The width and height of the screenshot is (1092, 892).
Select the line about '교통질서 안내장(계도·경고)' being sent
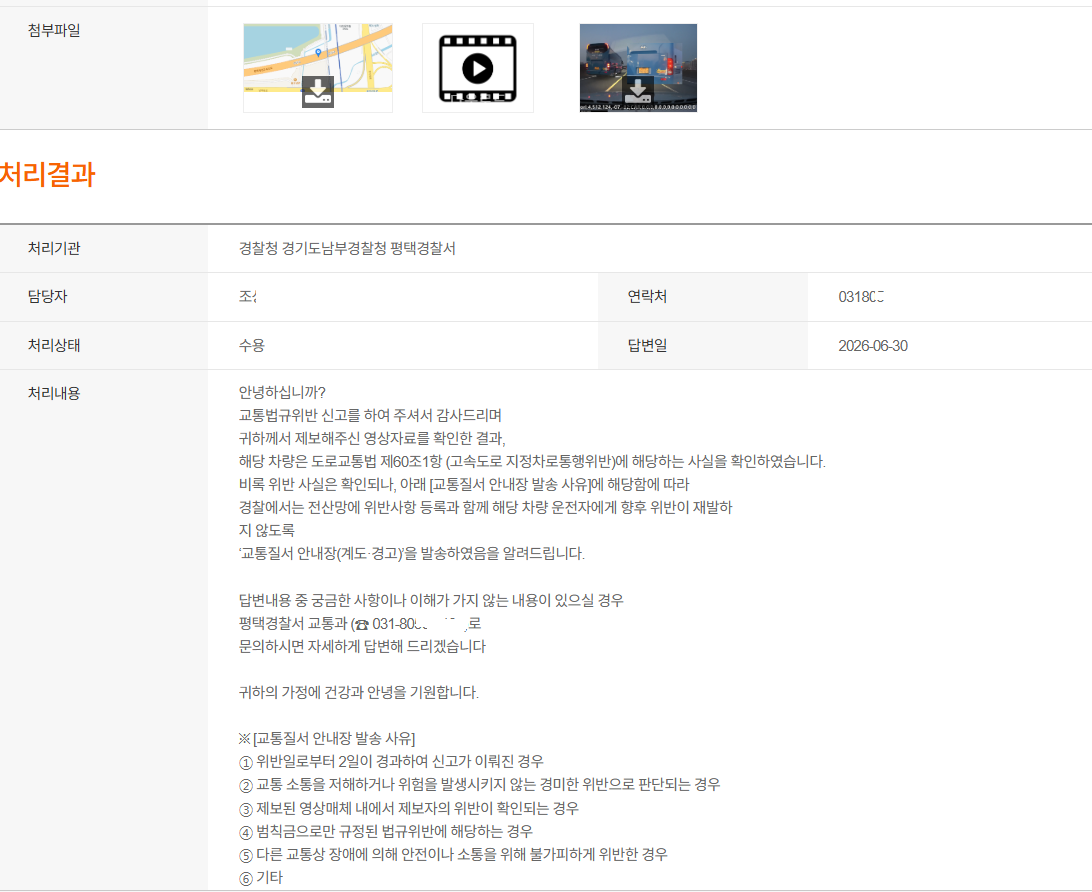pyautogui.click(x=412, y=554)
